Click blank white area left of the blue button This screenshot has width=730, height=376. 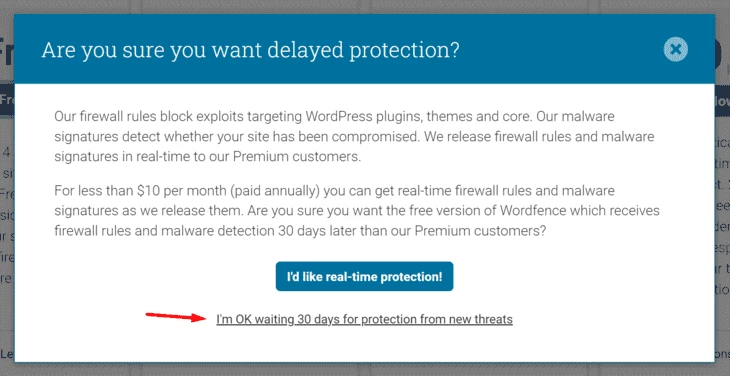tap(163, 276)
